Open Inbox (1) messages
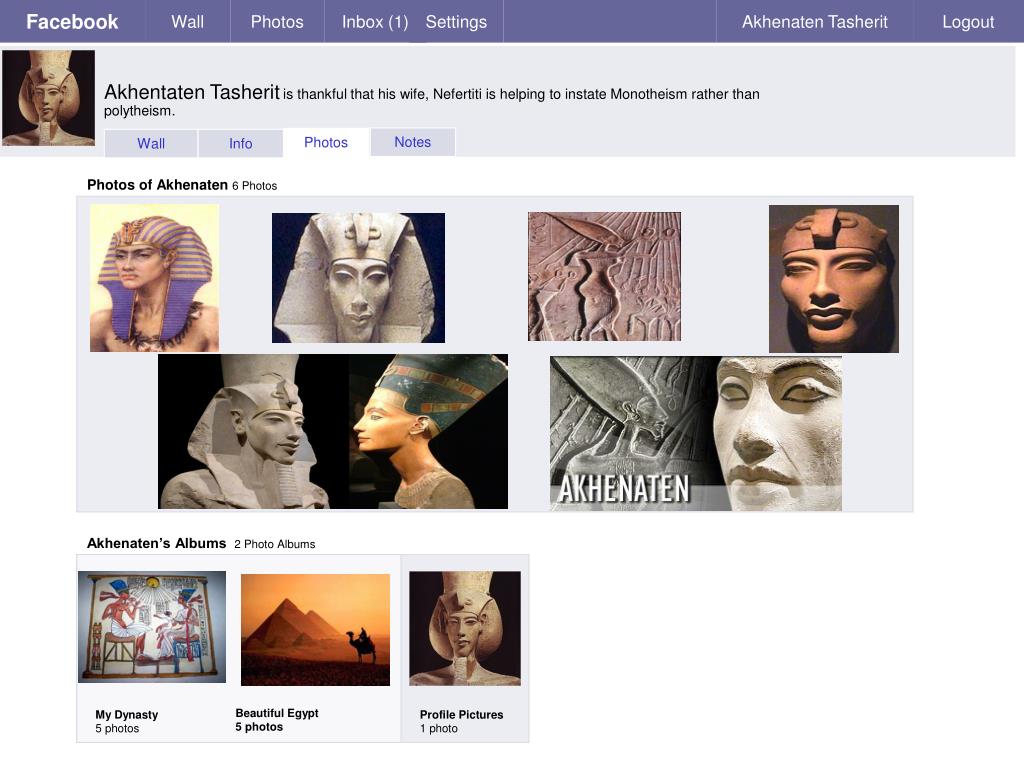1024x768 pixels. pyautogui.click(x=375, y=22)
